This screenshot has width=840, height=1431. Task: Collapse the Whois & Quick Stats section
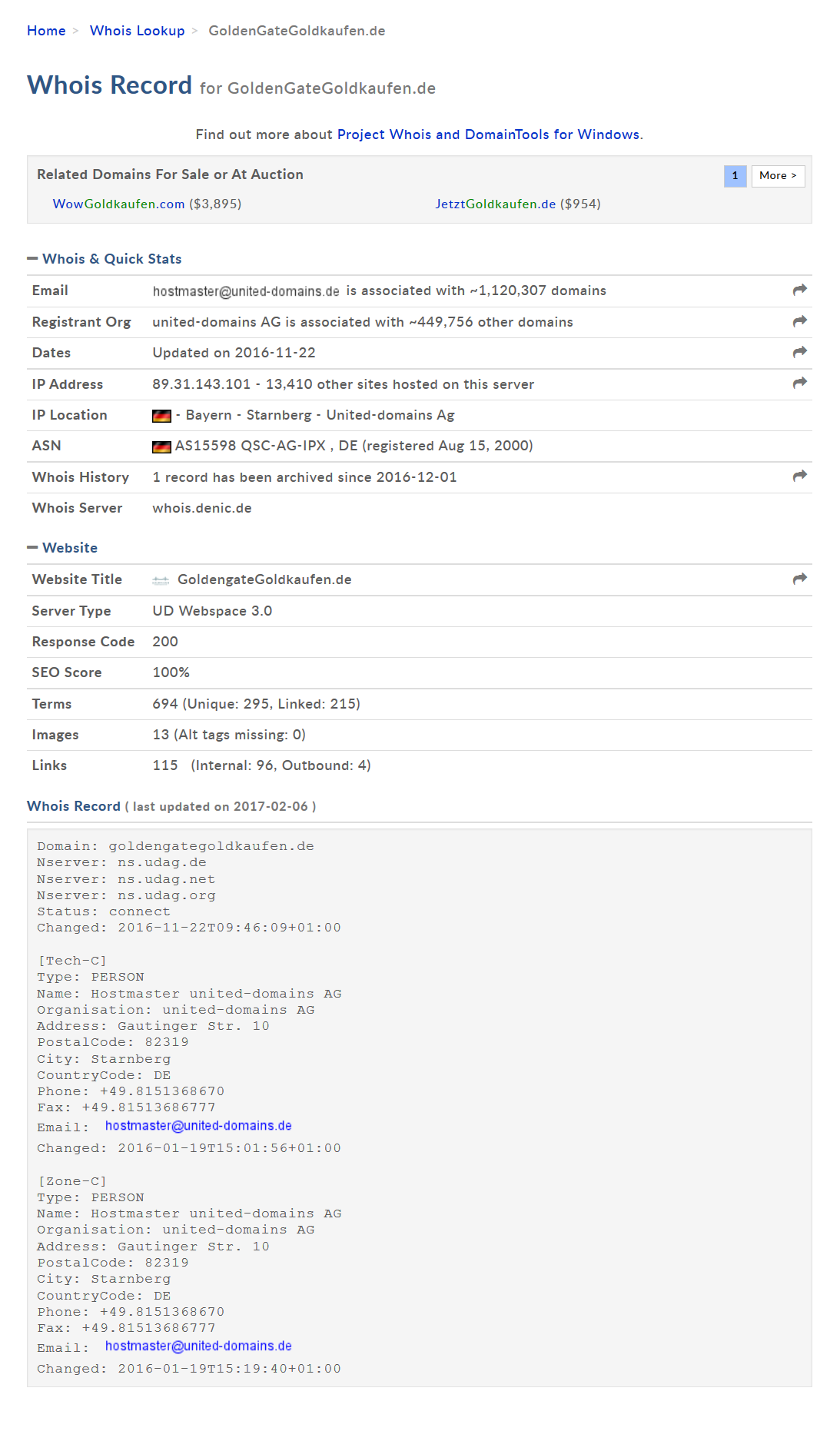coord(32,259)
